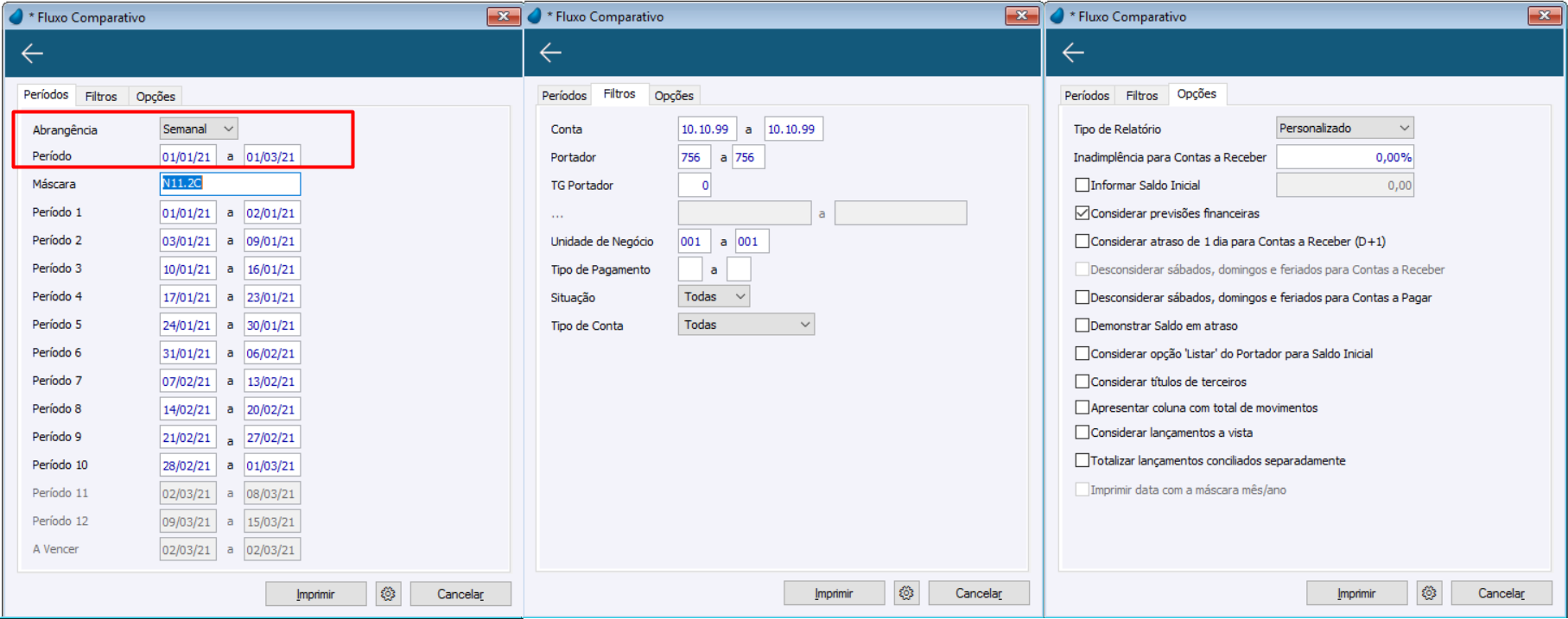The image size is (1568, 619).
Task: Enable Informar Saldo Inicial checkbox
Action: pos(1082,185)
